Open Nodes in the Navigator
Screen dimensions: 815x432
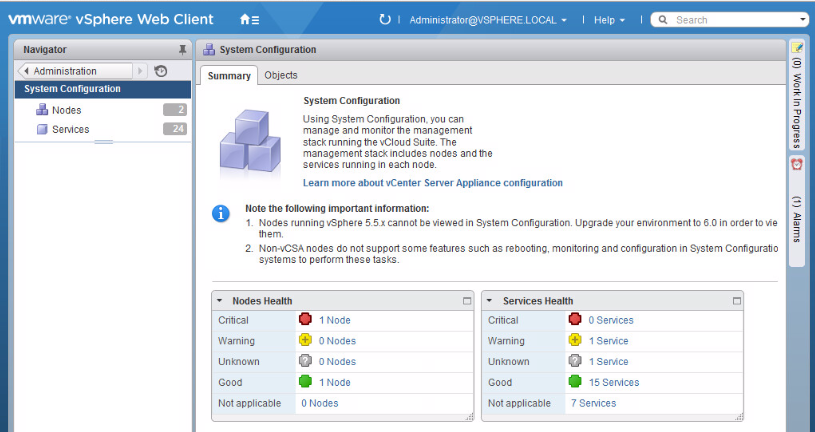pos(67,110)
